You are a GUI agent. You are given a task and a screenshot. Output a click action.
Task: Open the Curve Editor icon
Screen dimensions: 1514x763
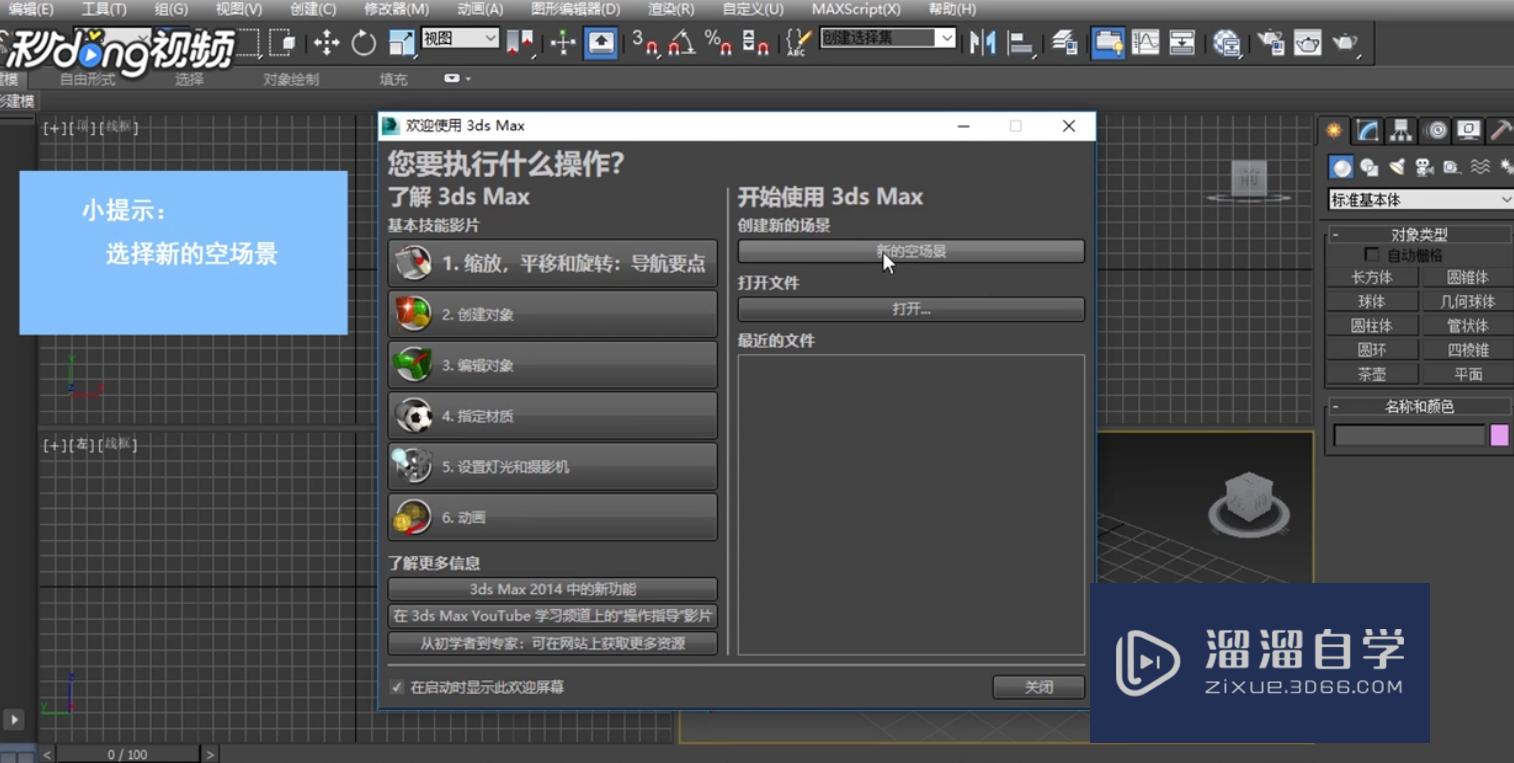click(x=1145, y=42)
